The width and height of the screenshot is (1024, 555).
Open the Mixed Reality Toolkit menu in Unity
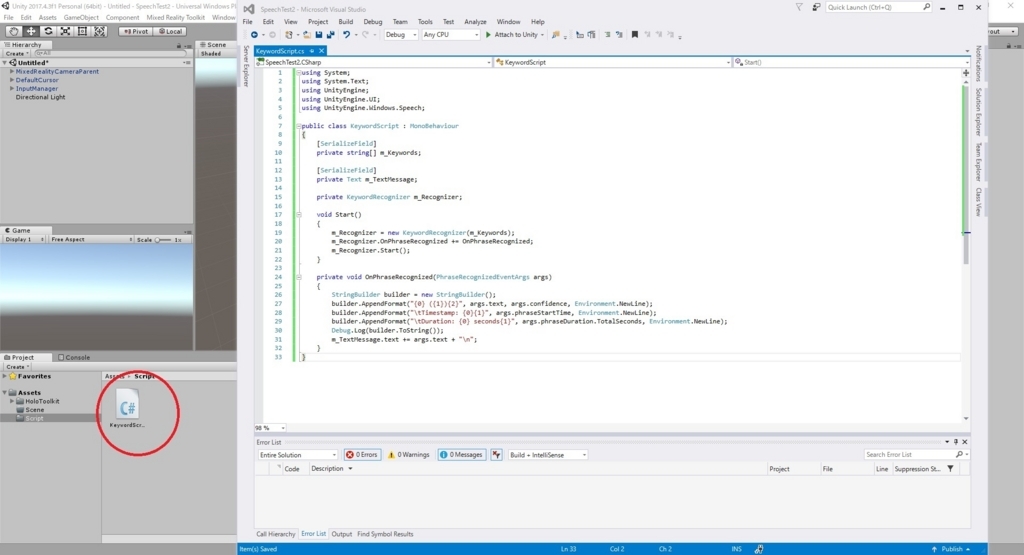coord(176,18)
